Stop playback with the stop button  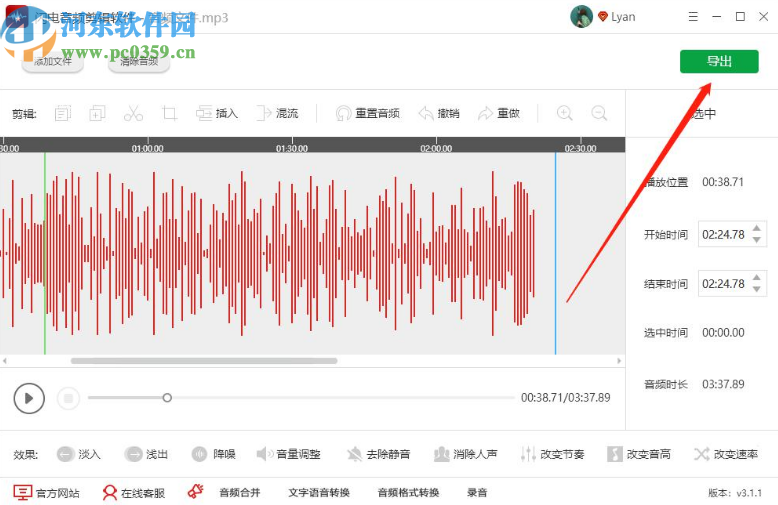[x=68, y=398]
